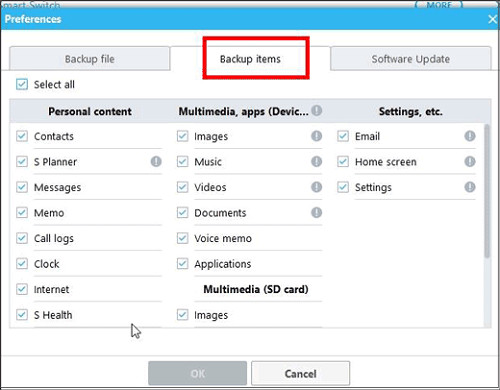Uncheck the S Health checkbox
This screenshot has height=390, width=500.
pyautogui.click(x=22, y=314)
